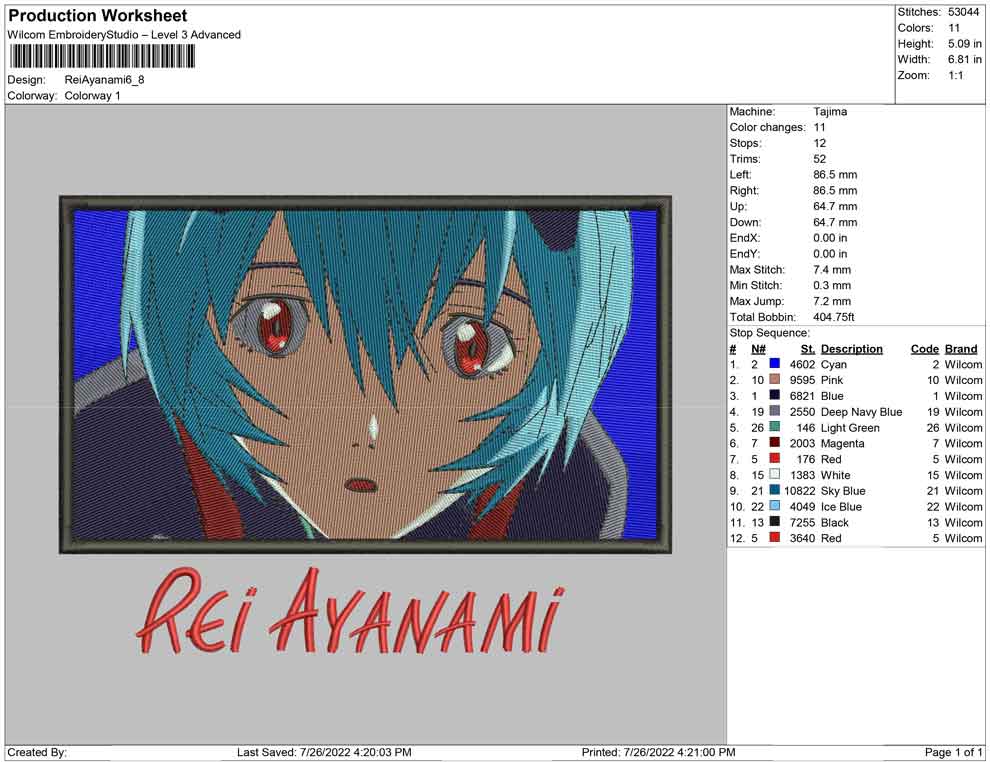Click the Cyan color swatch in stop 1

click(774, 365)
